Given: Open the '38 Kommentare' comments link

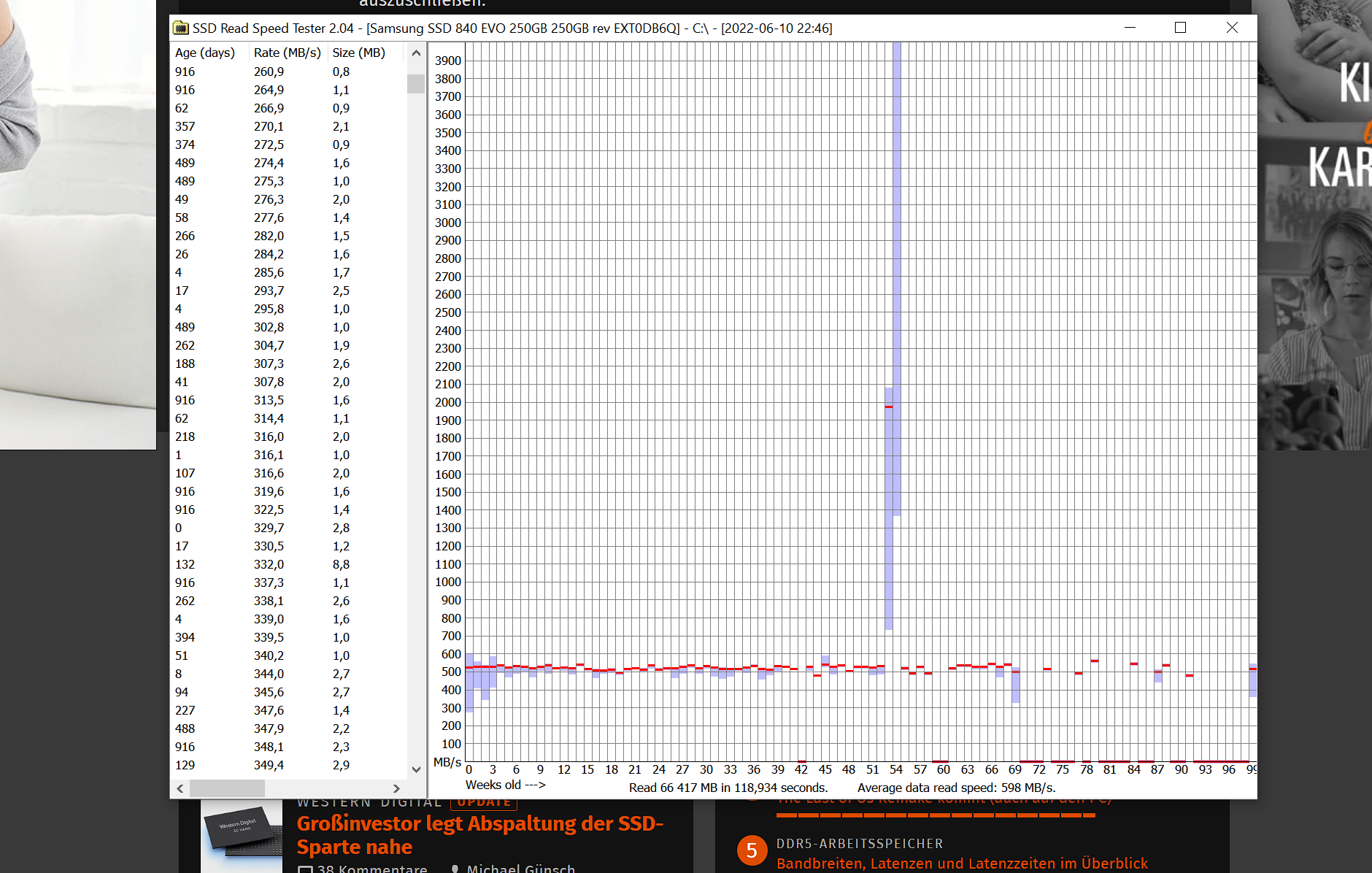Looking at the screenshot, I should 363,869.
